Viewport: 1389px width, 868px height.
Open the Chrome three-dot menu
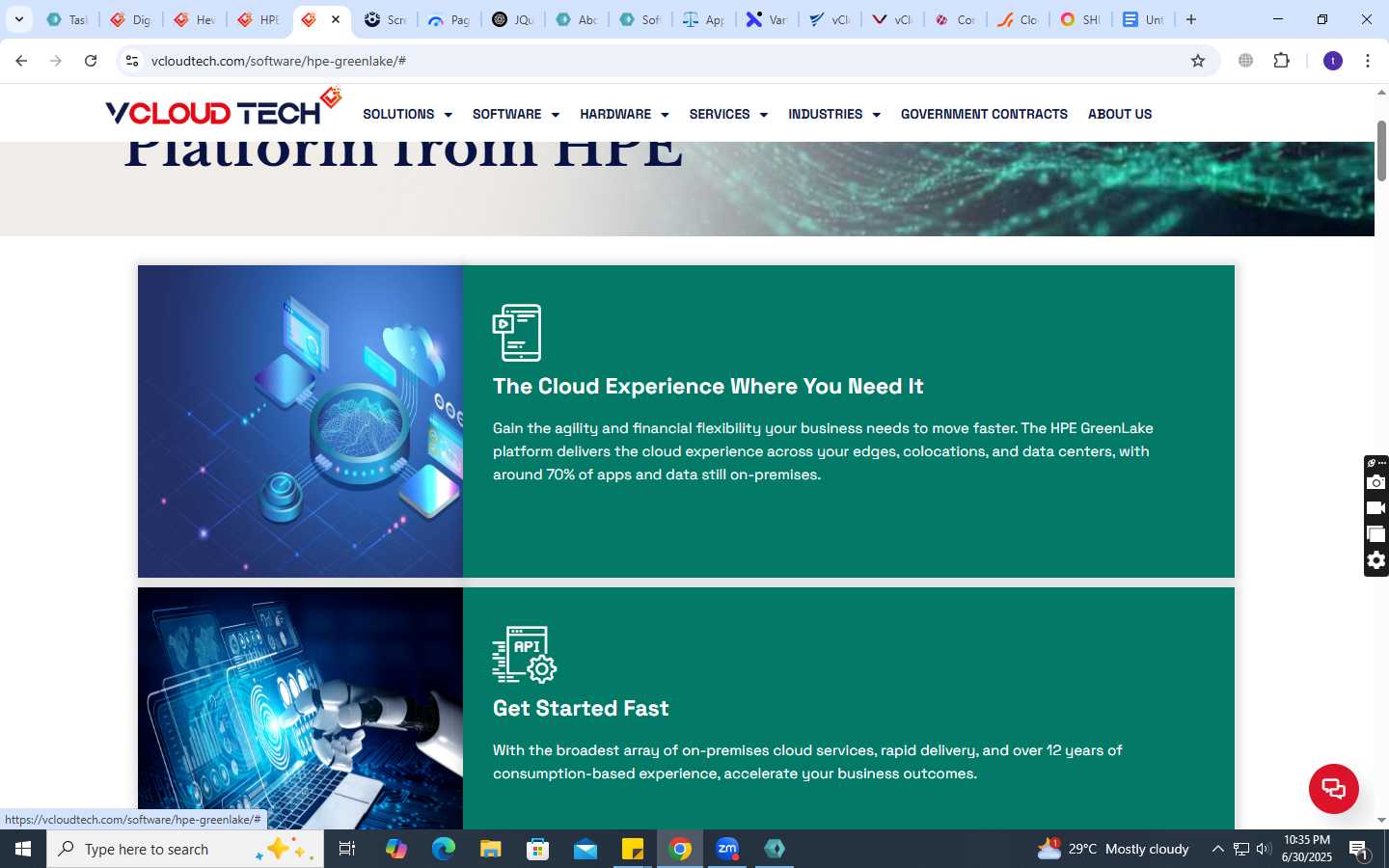pyautogui.click(x=1368, y=61)
